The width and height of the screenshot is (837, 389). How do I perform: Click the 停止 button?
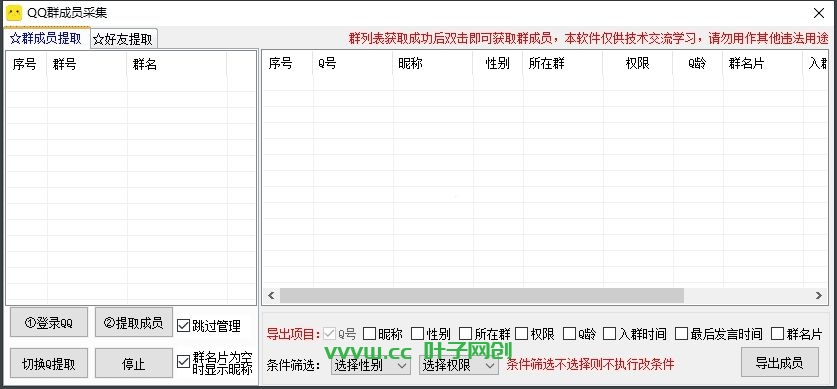click(x=133, y=363)
